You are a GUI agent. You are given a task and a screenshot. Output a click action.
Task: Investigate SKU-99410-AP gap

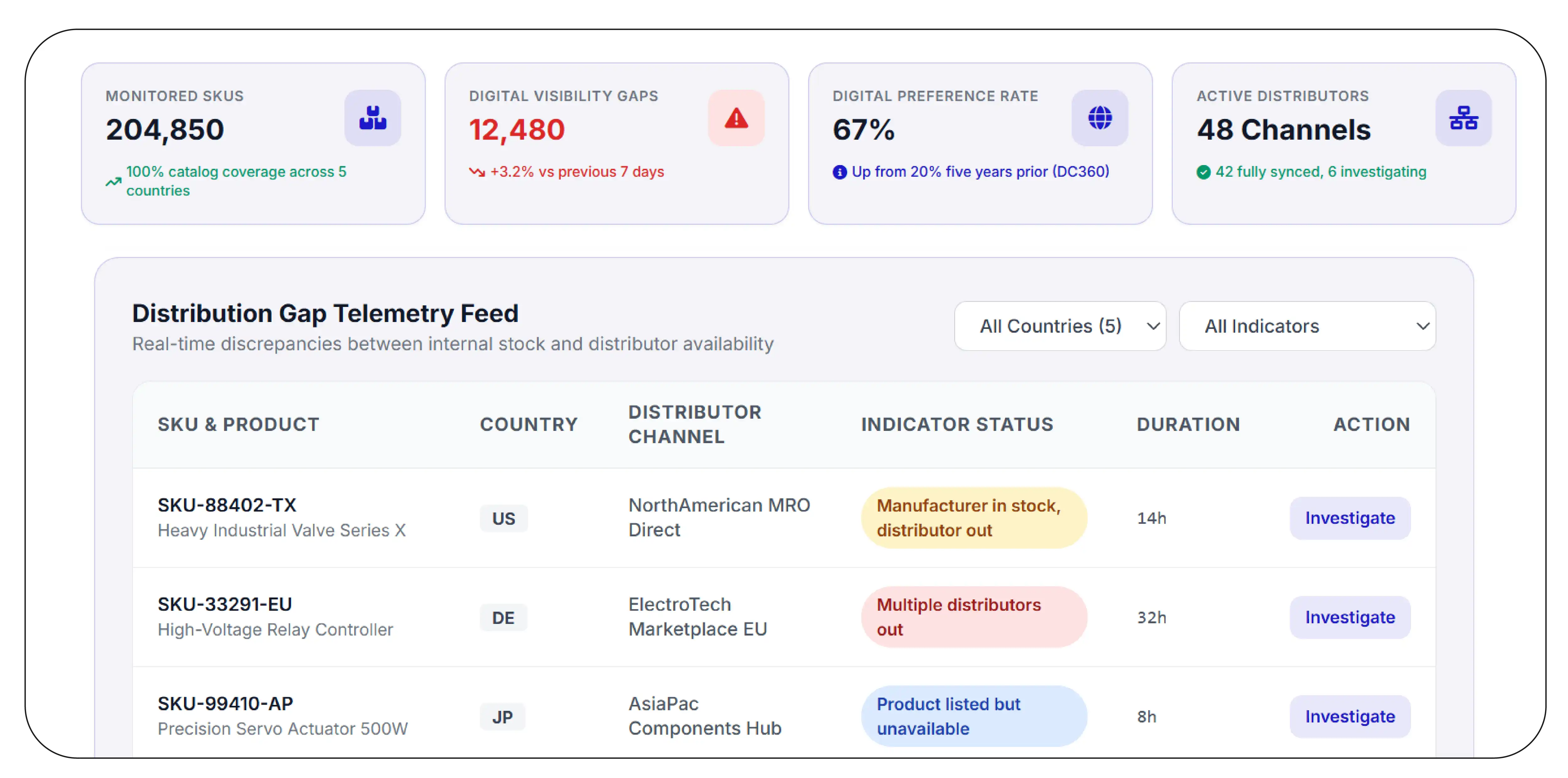click(1349, 716)
